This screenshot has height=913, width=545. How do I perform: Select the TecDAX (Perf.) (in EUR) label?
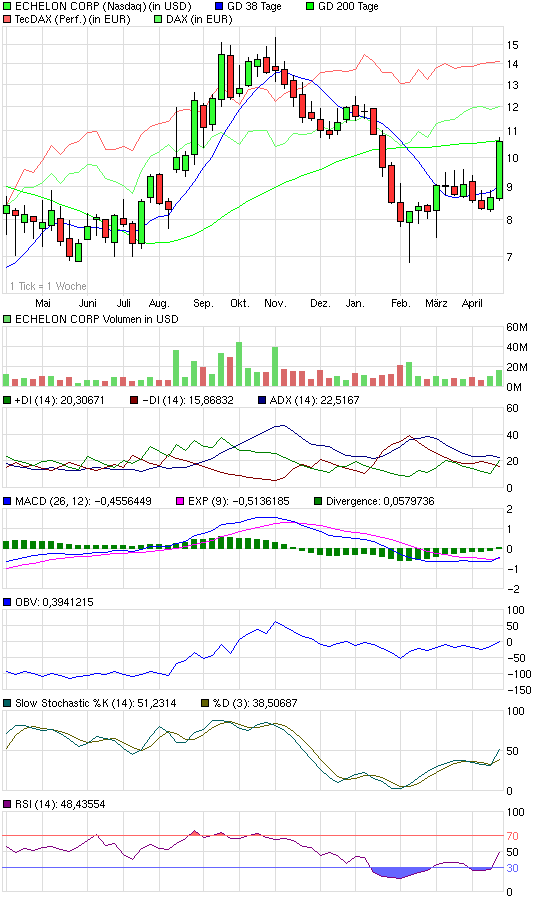click(73, 19)
